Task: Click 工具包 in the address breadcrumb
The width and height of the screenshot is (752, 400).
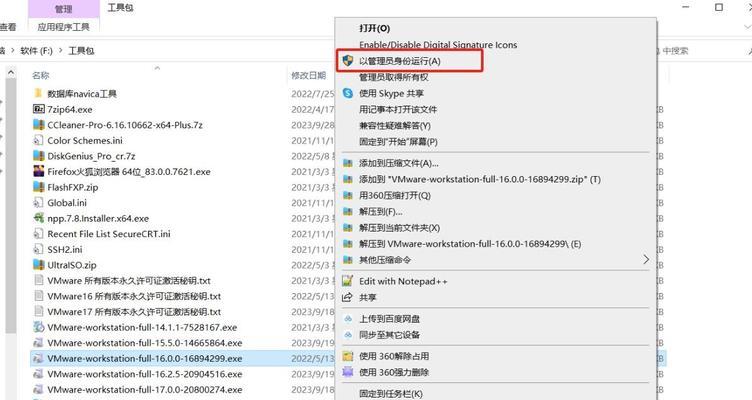Action: coord(81,50)
